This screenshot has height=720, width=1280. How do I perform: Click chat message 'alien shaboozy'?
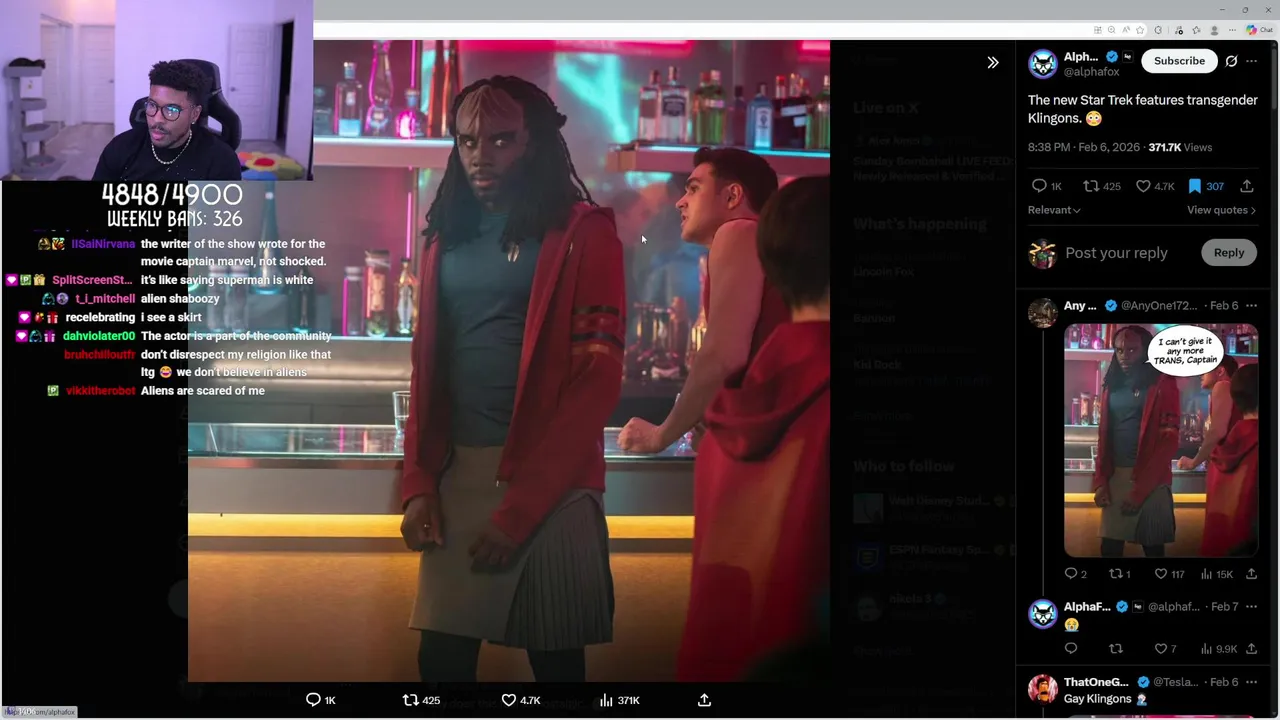coord(180,299)
